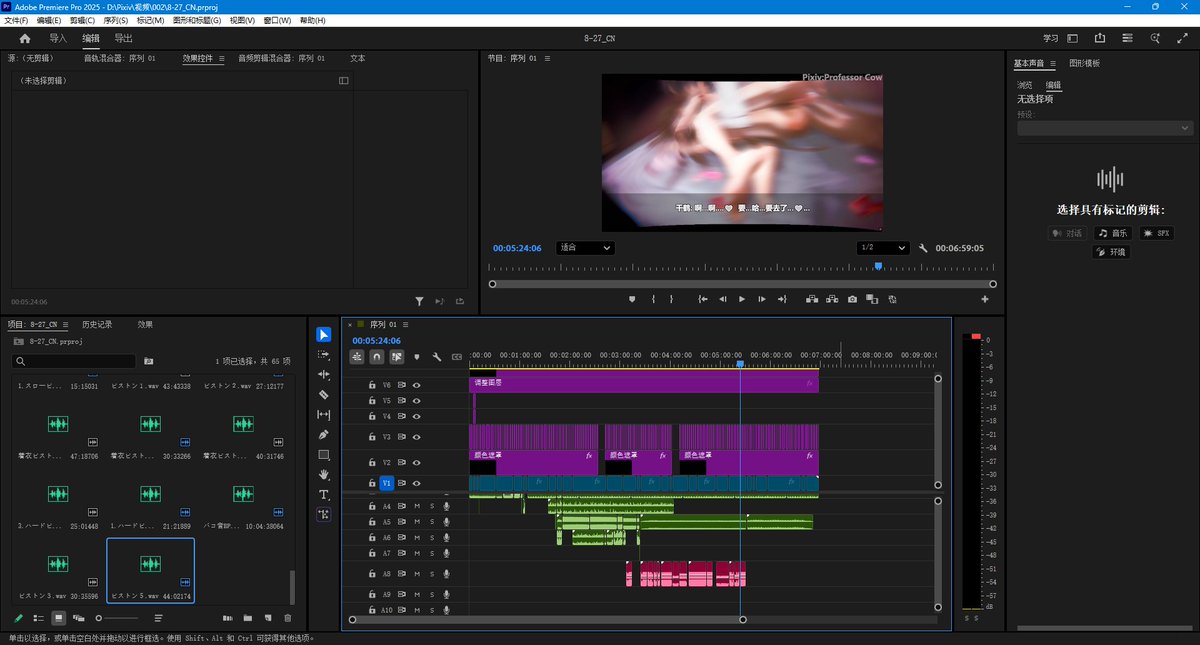Open the 剪辑(C) menu

83,20
